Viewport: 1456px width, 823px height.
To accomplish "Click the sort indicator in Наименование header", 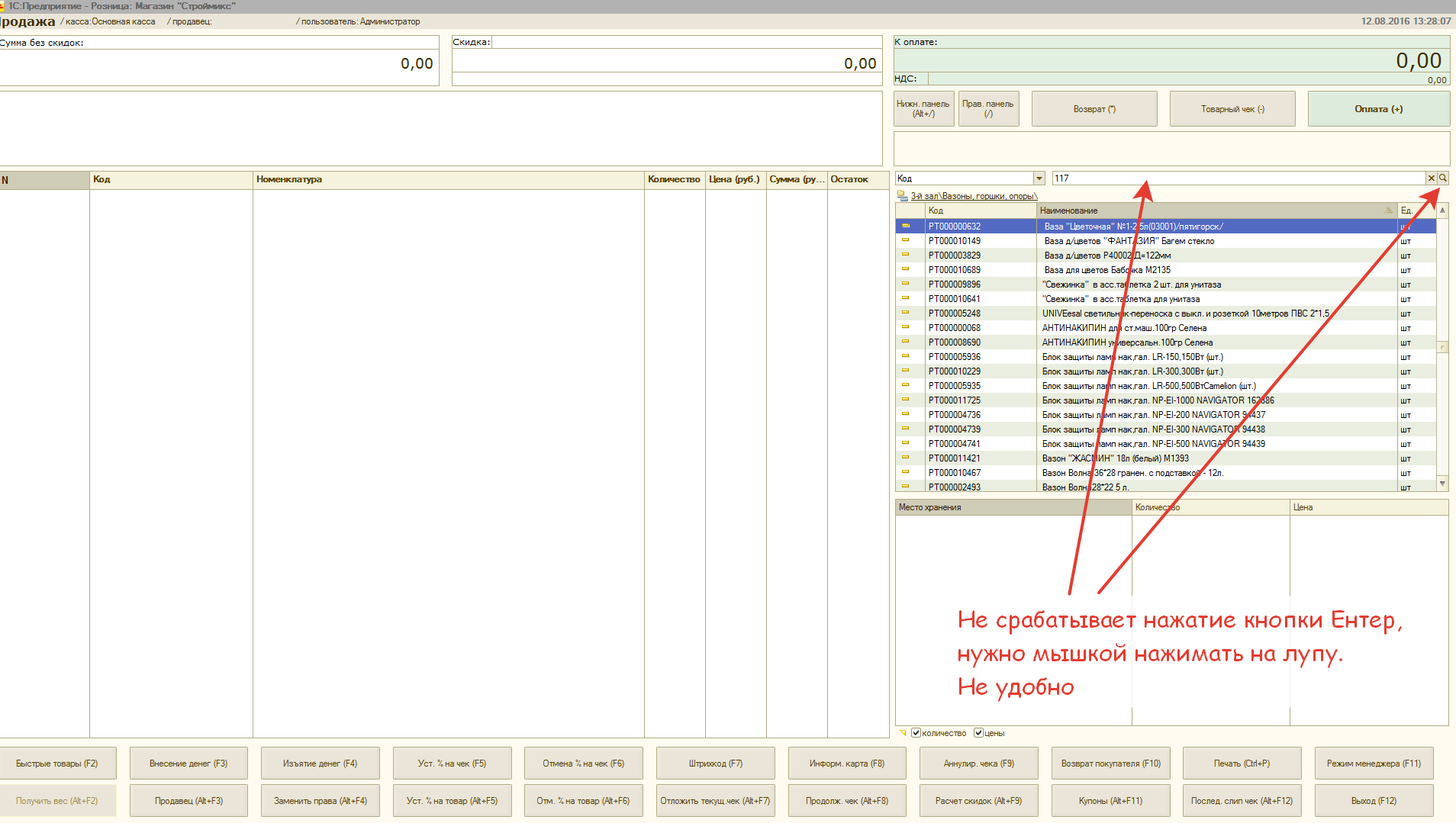I will (1388, 211).
